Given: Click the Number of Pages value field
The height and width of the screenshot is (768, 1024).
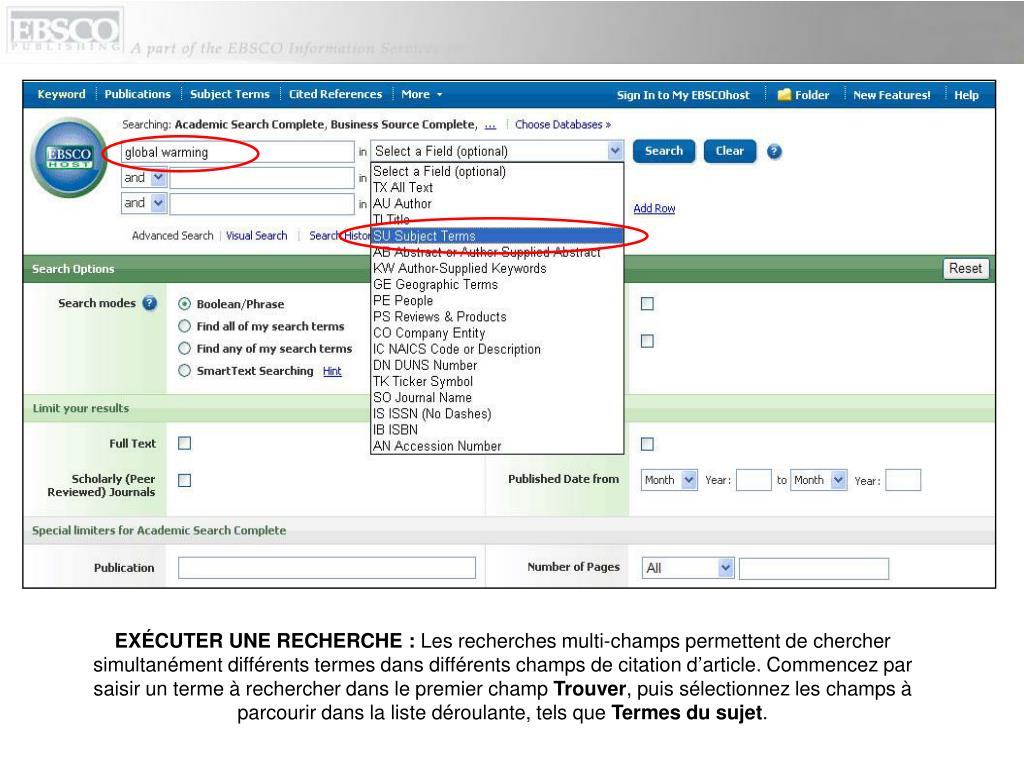Looking at the screenshot, I should (x=814, y=568).
